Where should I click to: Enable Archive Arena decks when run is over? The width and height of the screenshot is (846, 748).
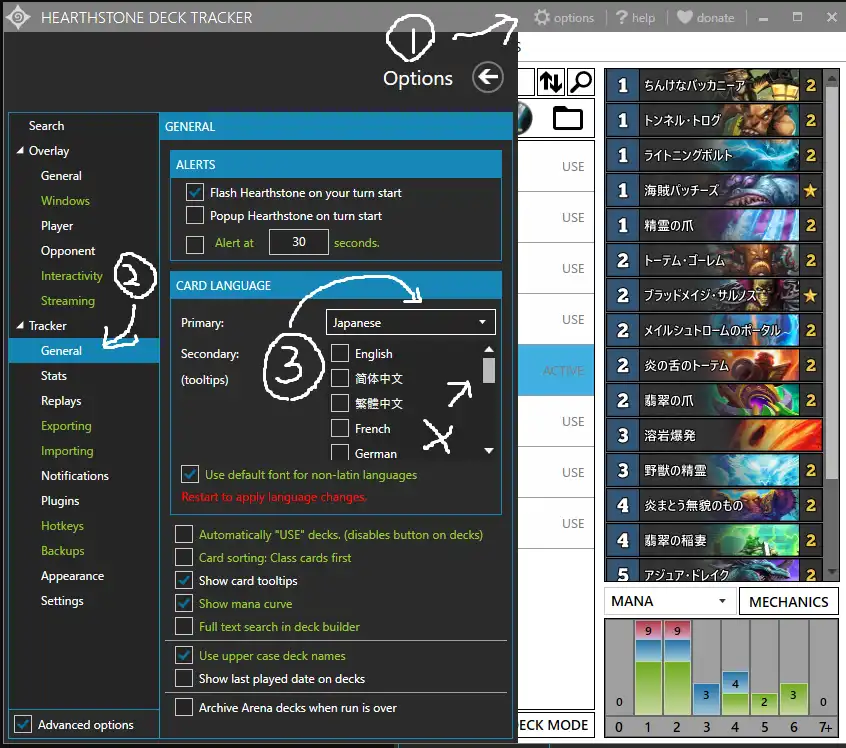click(184, 707)
